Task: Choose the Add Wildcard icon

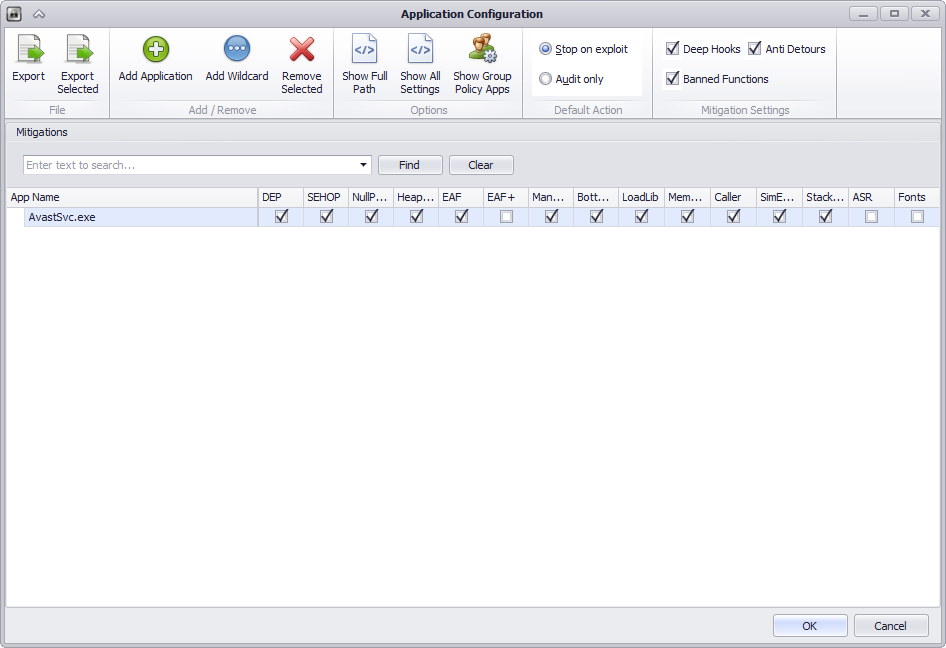Action: pyautogui.click(x=237, y=50)
